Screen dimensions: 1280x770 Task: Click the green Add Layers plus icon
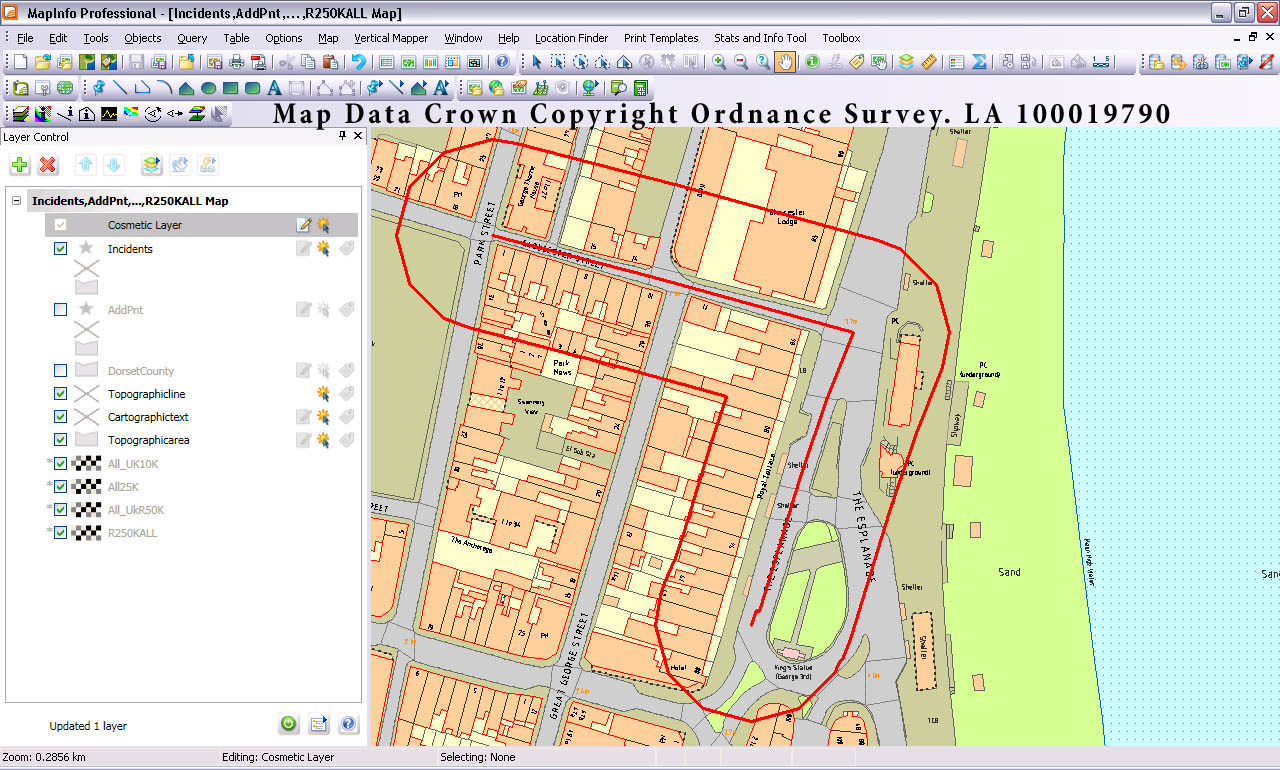pyautogui.click(x=20, y=165)
